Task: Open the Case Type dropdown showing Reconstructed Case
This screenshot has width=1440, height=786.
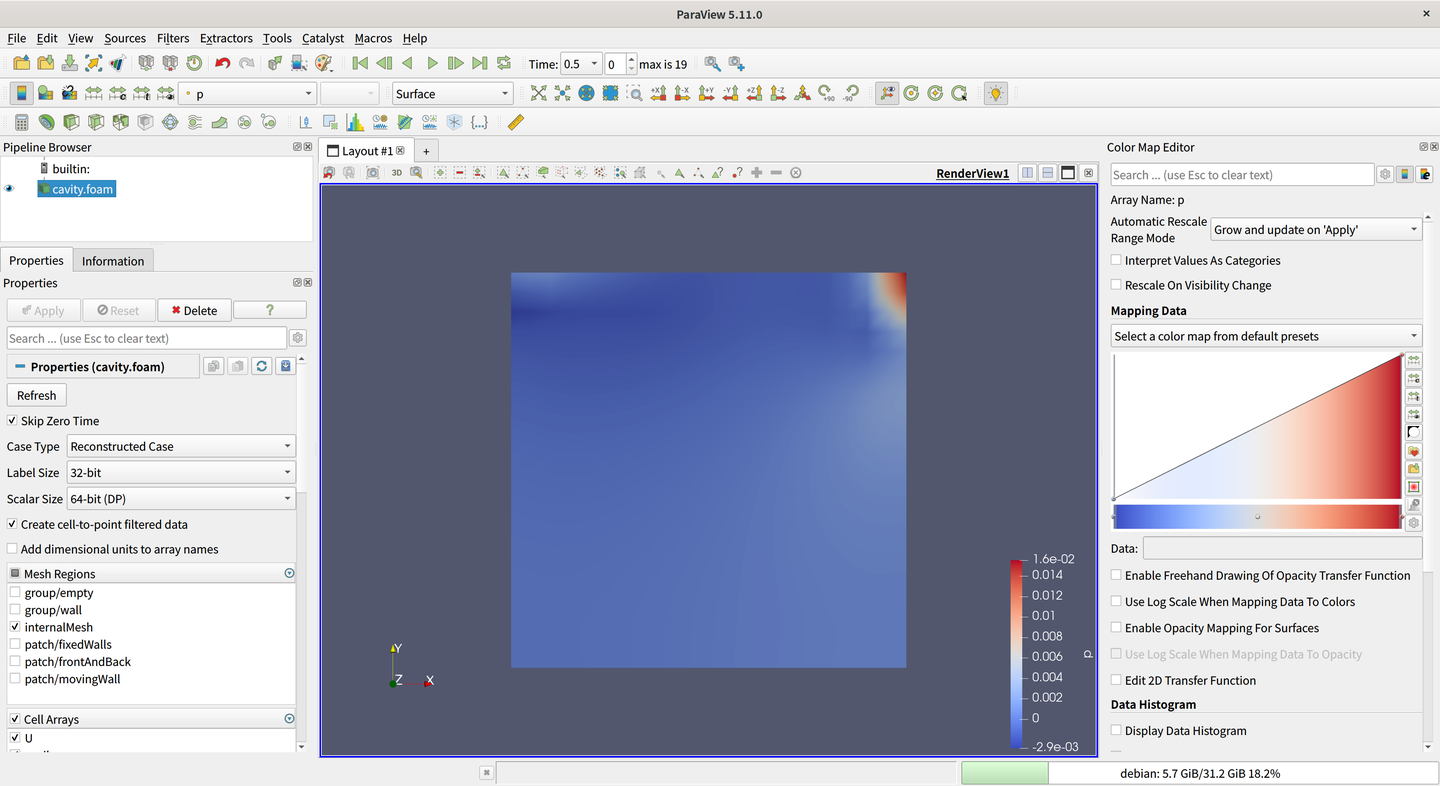Action: 181,446
